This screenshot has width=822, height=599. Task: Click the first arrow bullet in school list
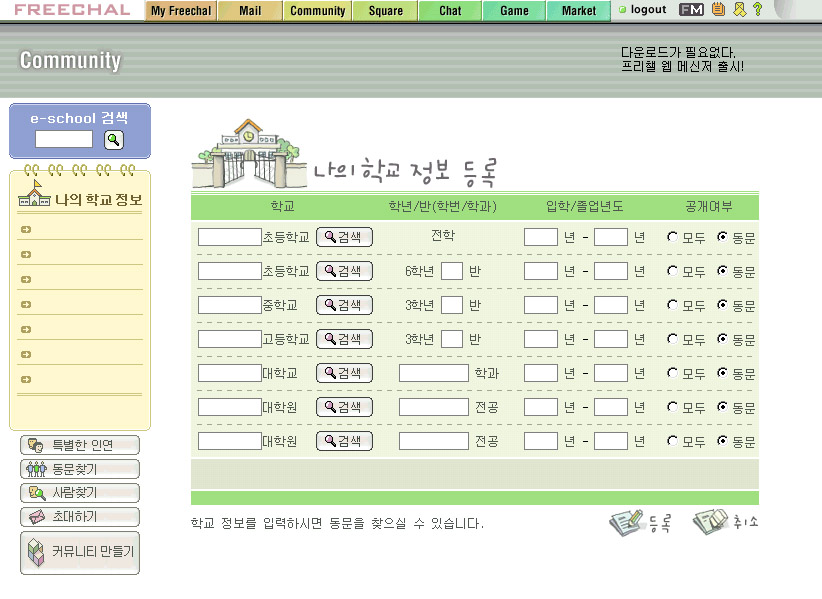pos(26,230)
